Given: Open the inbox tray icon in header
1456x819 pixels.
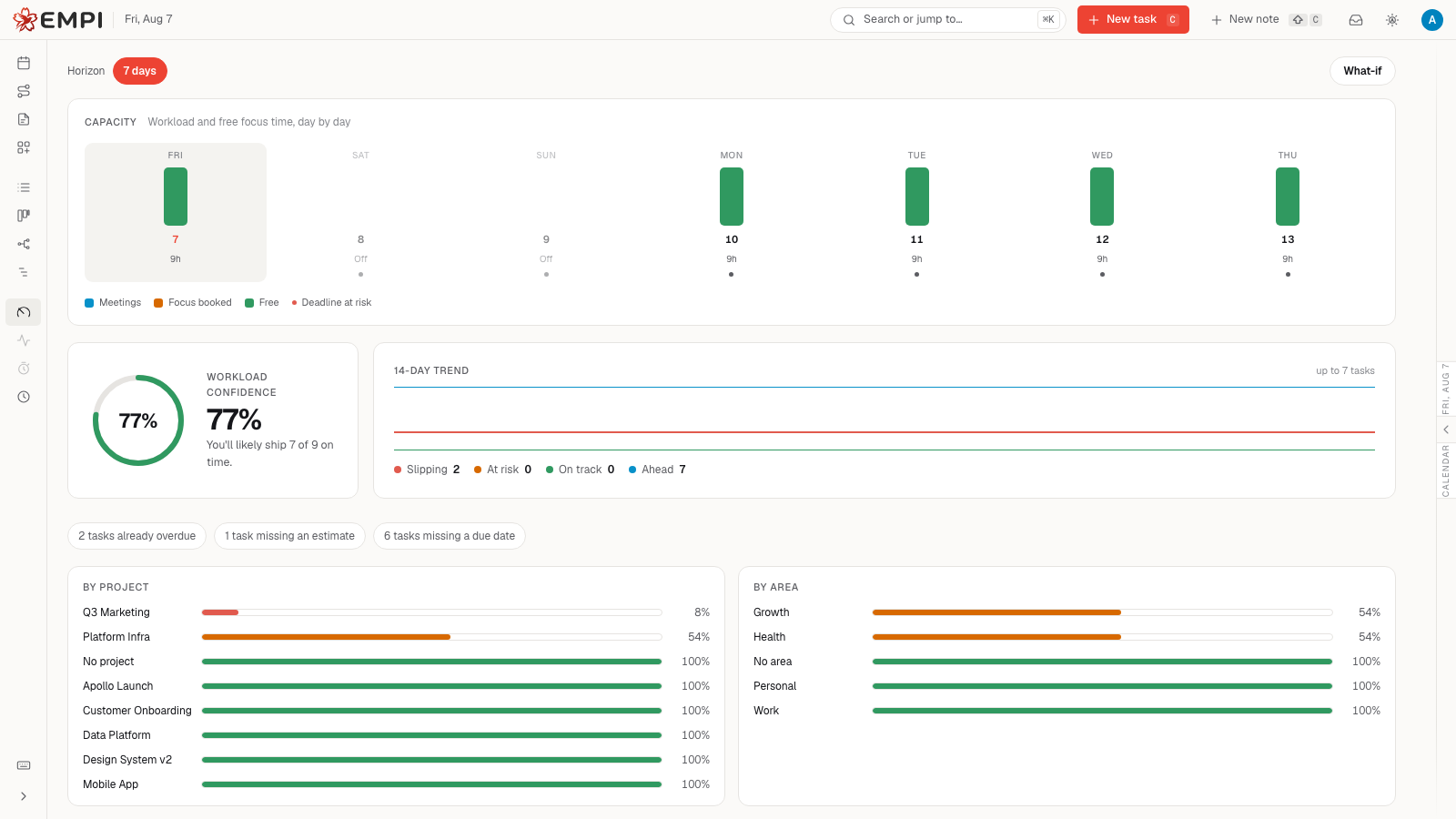Looking at the screenshot, I should (1356, 20).
